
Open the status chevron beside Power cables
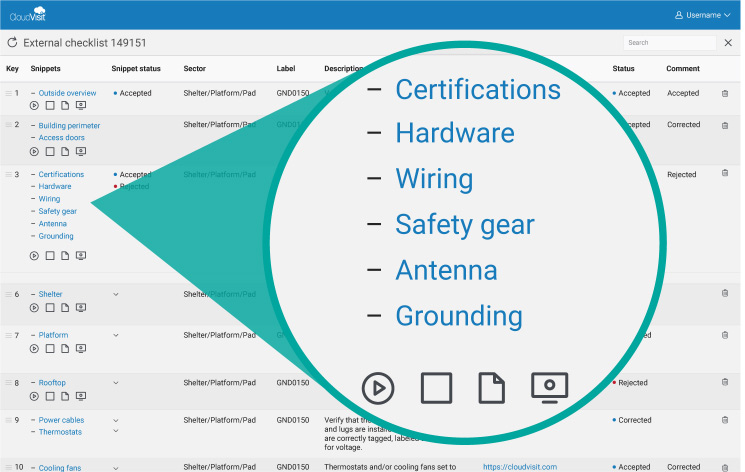pos(116,420)
